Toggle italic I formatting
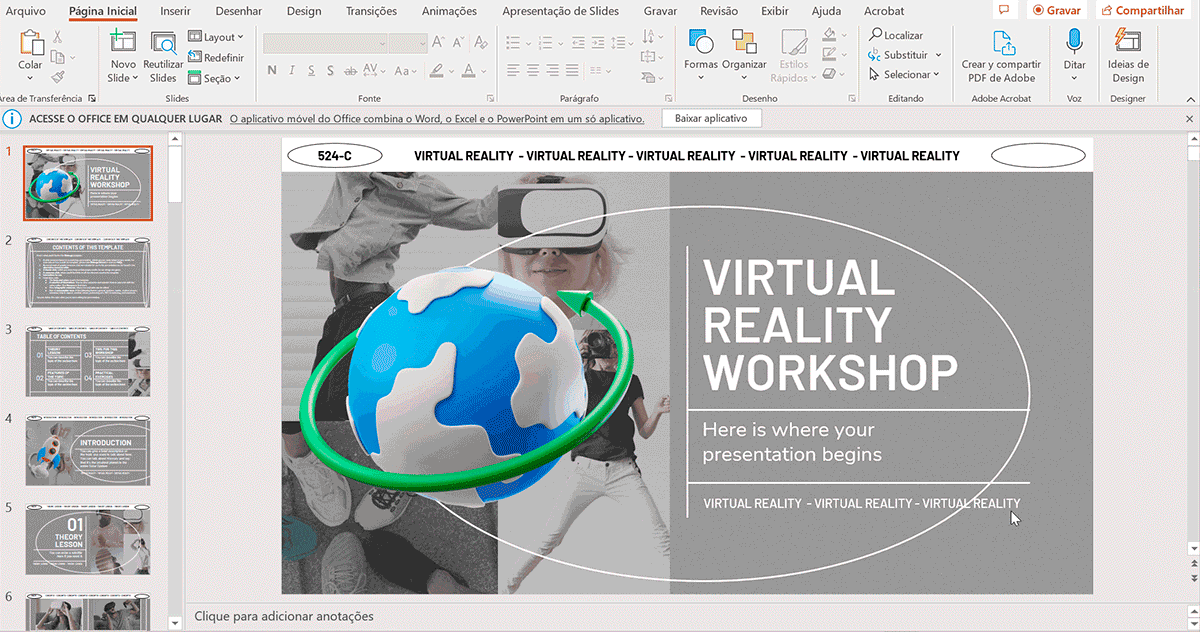The height and width of the screenshot is (632, 1200). pos(294,71)
